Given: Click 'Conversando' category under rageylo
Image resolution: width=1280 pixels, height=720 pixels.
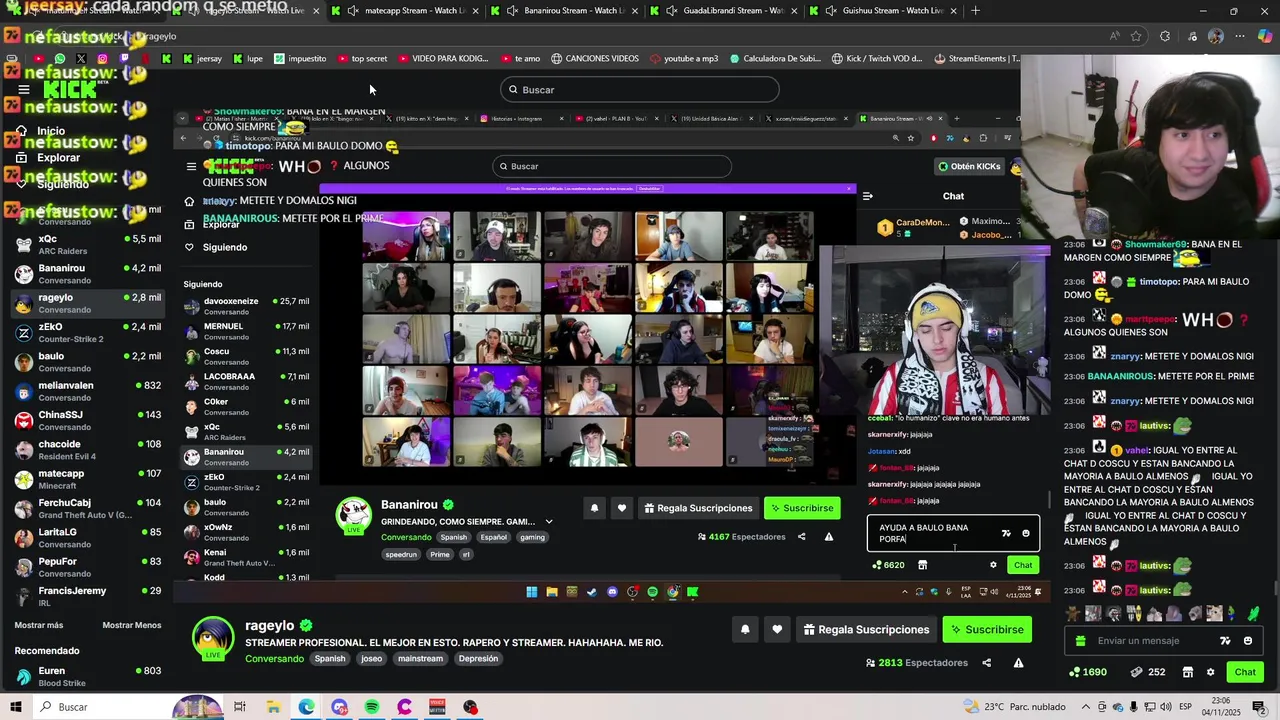Looking at the screenshot, I should point(274,659).
